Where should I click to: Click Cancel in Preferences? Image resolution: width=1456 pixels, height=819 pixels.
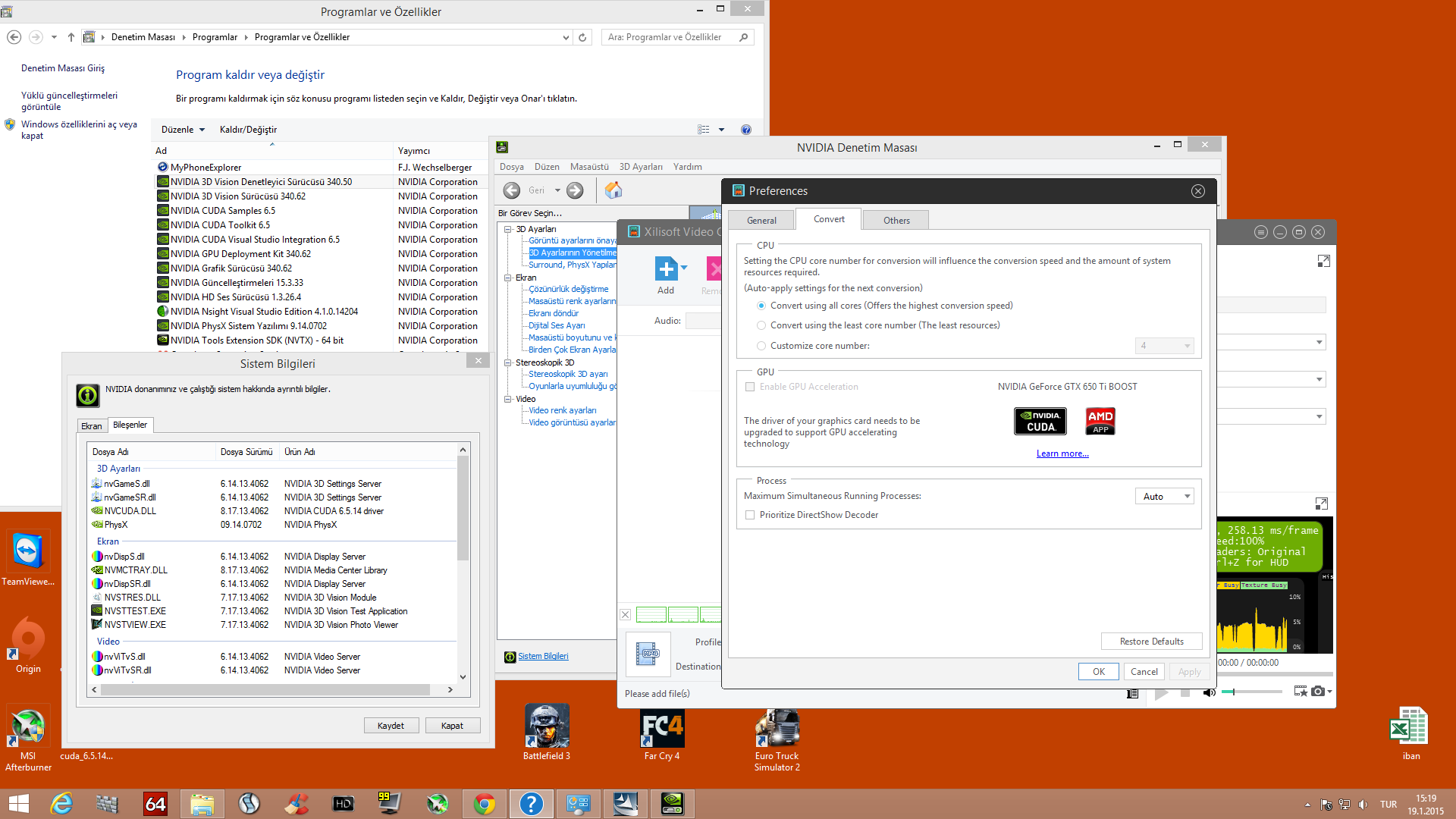click(x=1144, y=672)
